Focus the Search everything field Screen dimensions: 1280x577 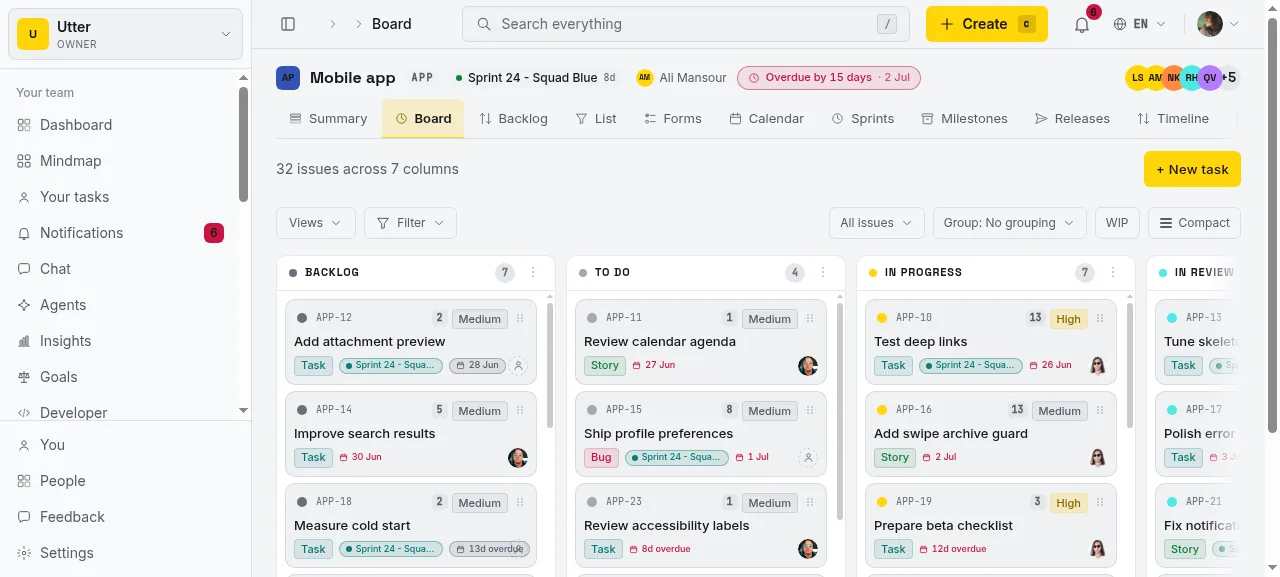(686, 24)
